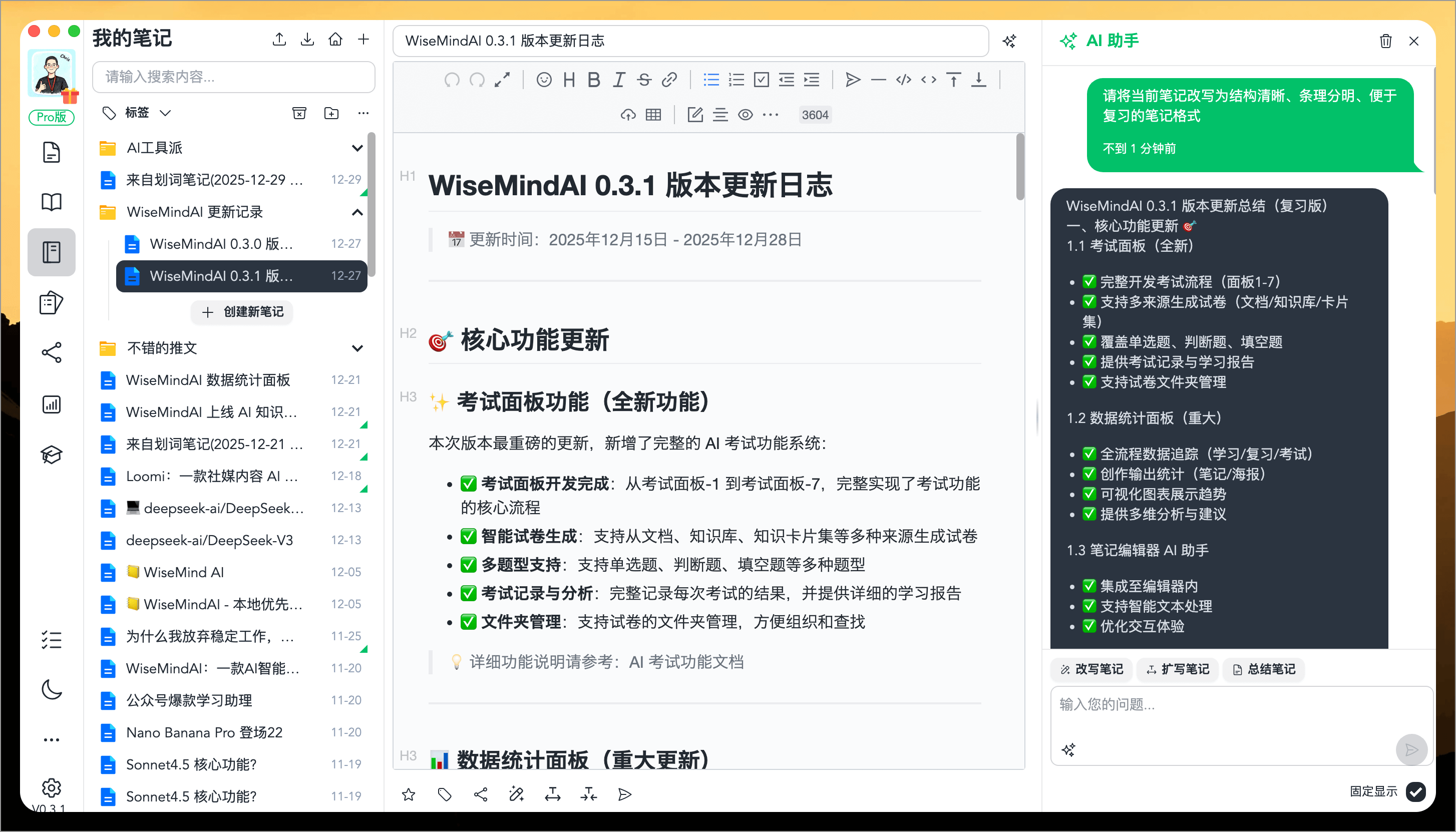This screenshot has height=832, width=1456.
Task: Apply bold formatting in the editor toolbar
Action: [x=593, y=80]
